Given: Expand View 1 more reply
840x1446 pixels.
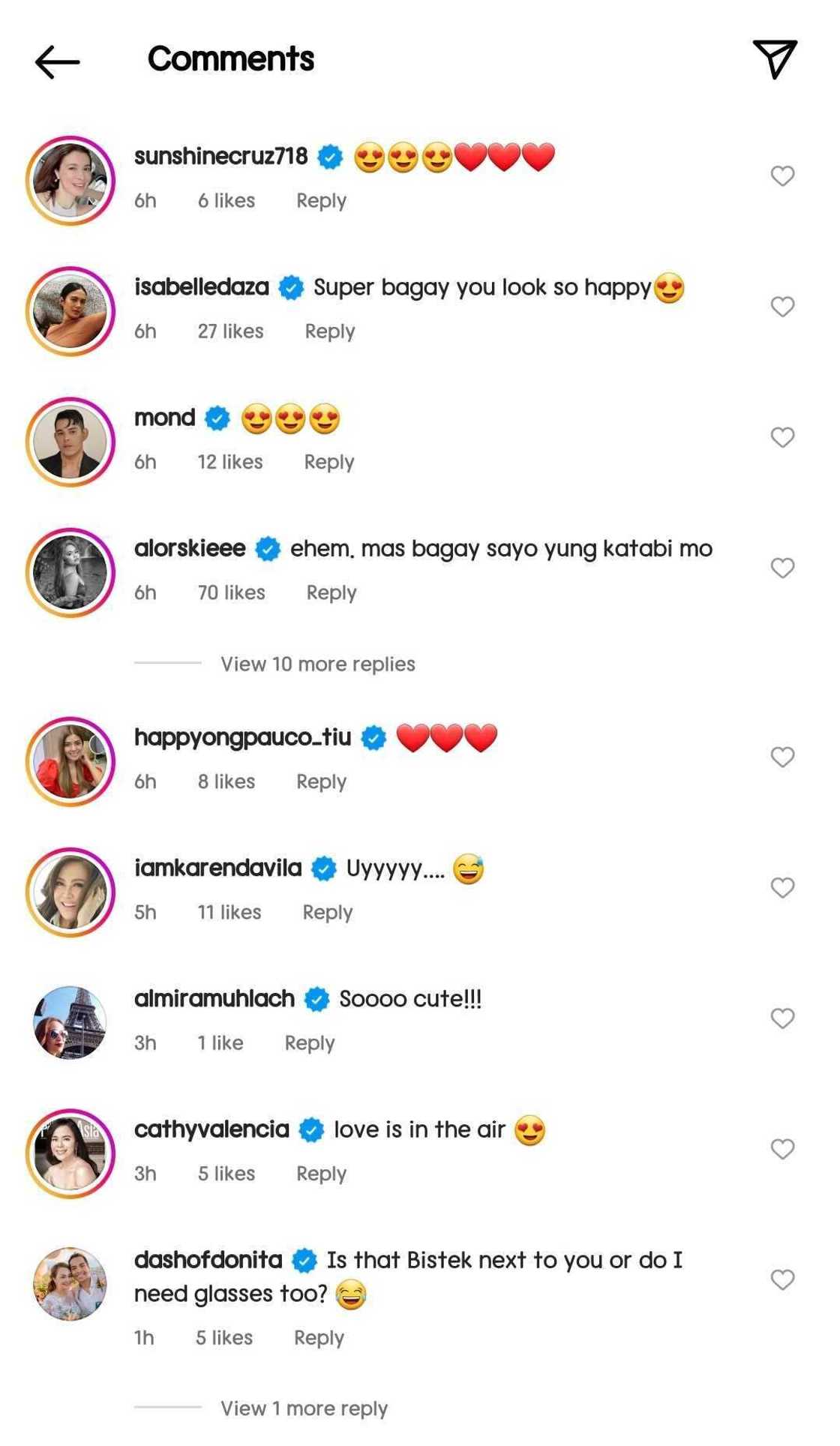Looking at the screenshot, I should tap(304, 1408).
